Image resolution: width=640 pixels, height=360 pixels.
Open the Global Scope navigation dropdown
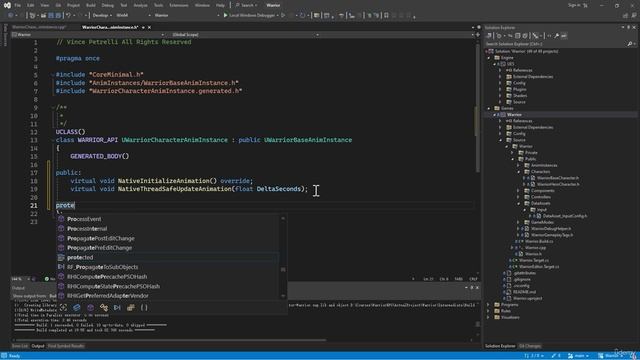coord(246,35)
